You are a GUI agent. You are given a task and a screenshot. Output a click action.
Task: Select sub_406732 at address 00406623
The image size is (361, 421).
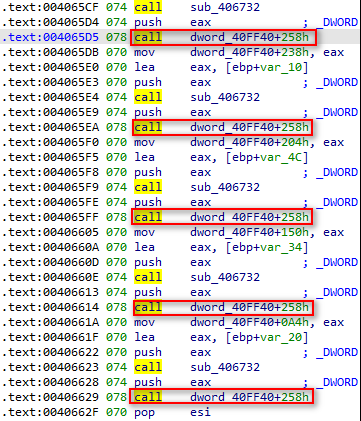225,367
